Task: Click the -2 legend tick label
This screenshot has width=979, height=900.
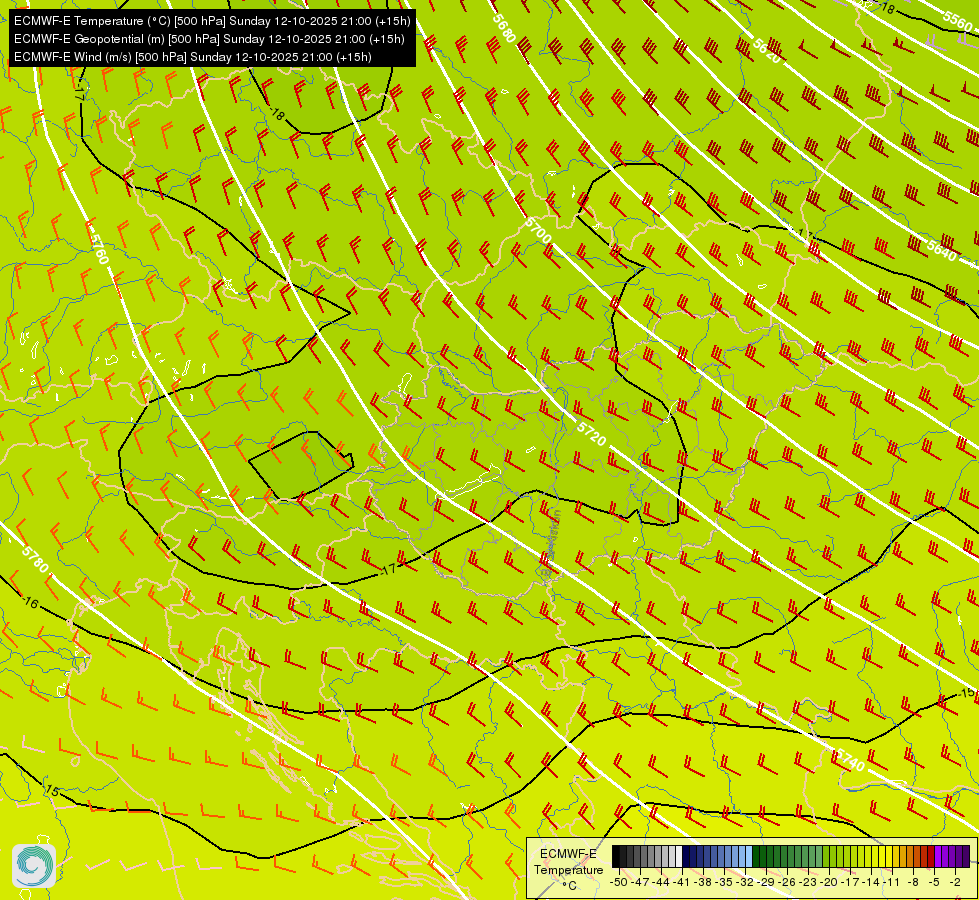Action: [955, 882]
